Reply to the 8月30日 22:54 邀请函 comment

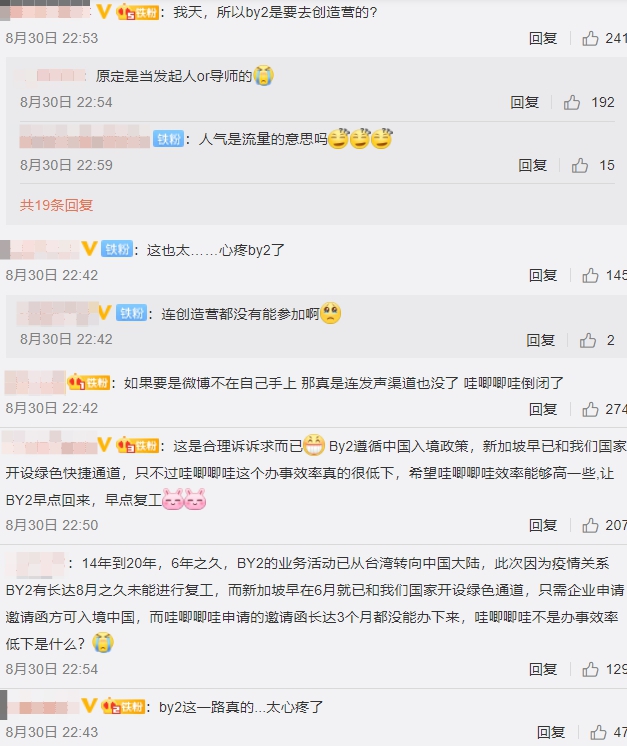(x=543, y=669)
